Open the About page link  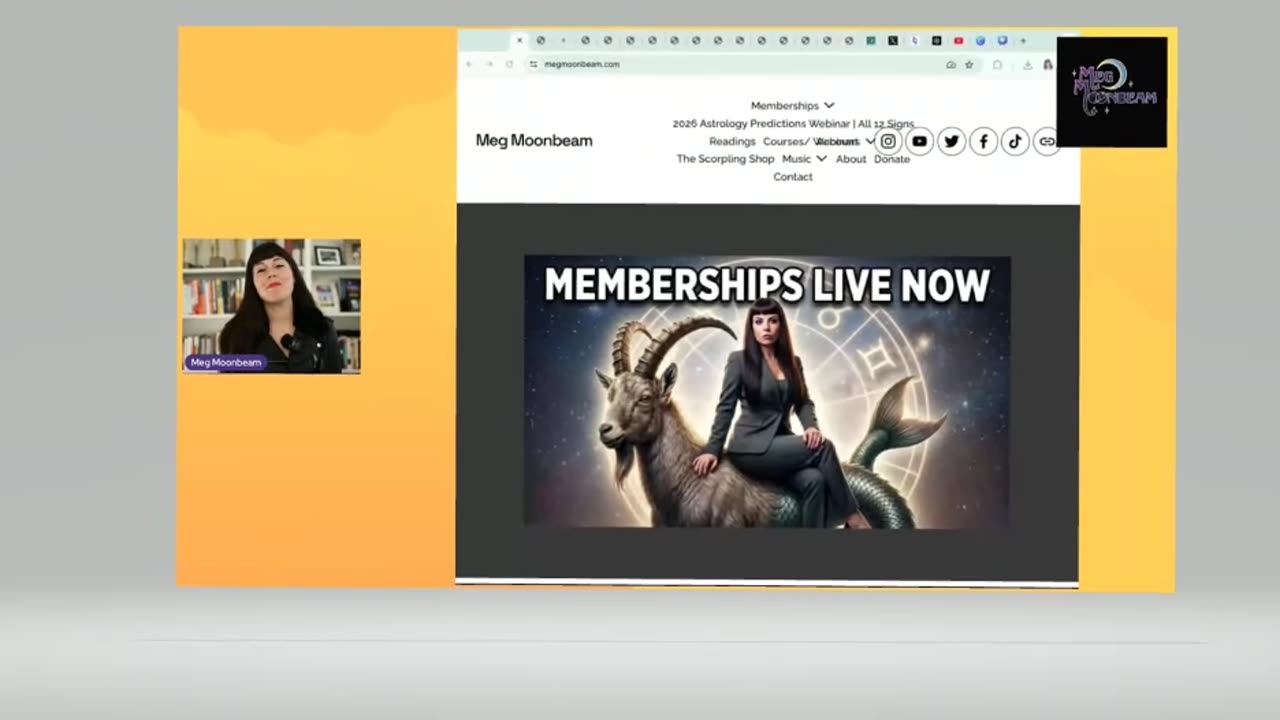(851, 159)
